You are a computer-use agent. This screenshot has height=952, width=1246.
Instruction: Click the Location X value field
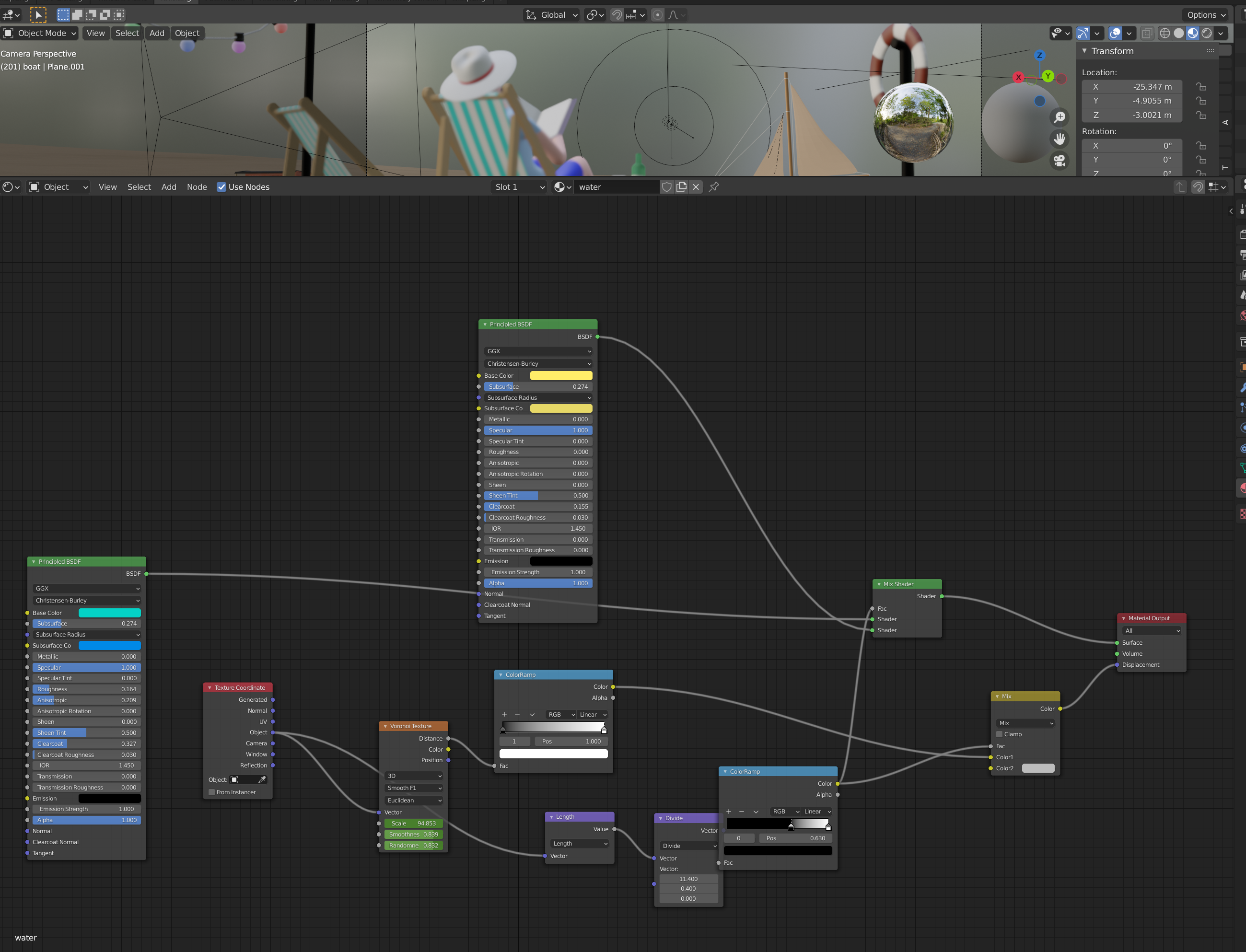[1131, 87]
